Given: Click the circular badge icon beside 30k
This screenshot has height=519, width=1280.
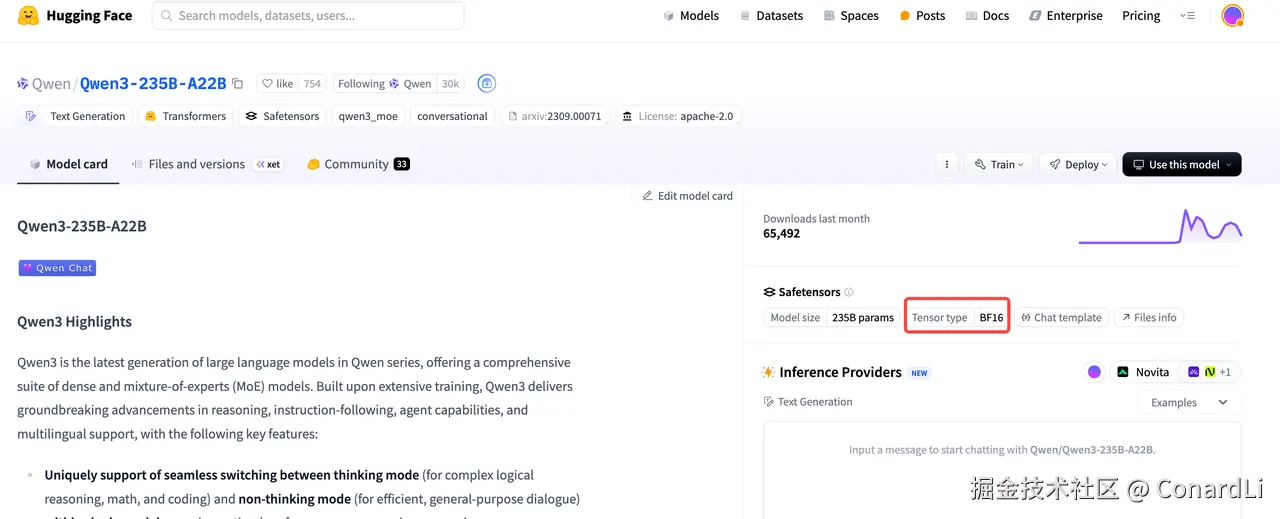Looking at the screenshot, I should (486, 84).
